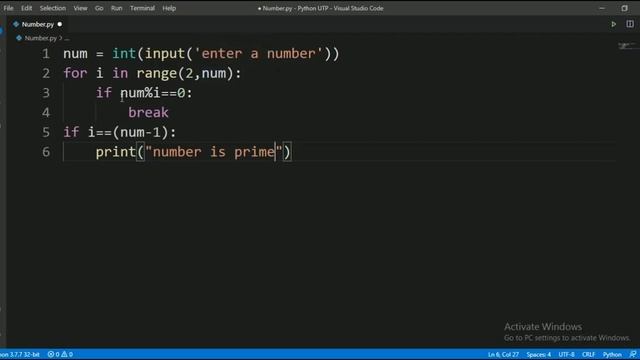Click the 'enter a number' string
The image size is (640, 360).
point(258,53)
